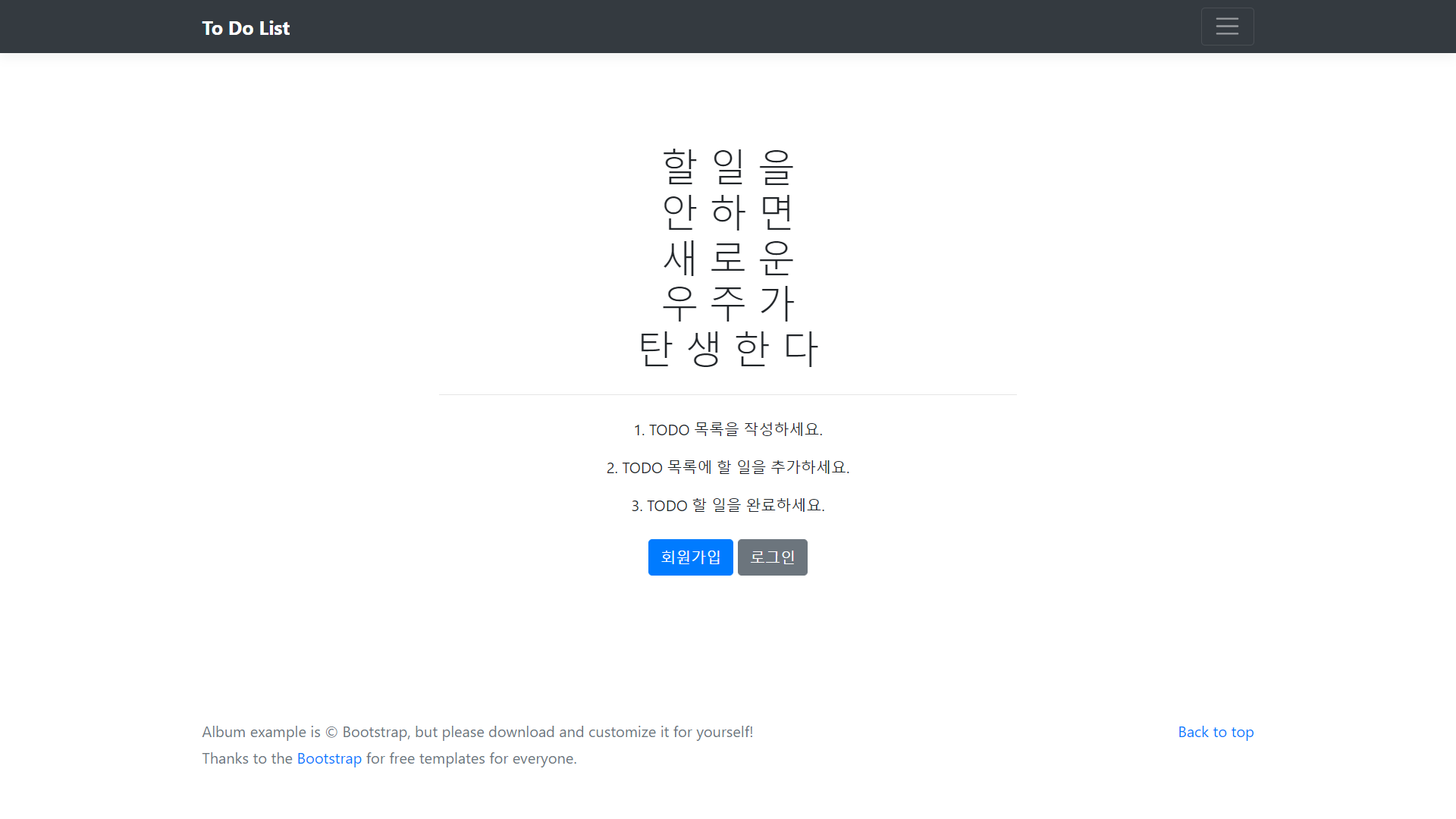The width and height of the screenshot is (1456, 819).
Task: Click the '안 하면' heading line
Action: point(727,212)
